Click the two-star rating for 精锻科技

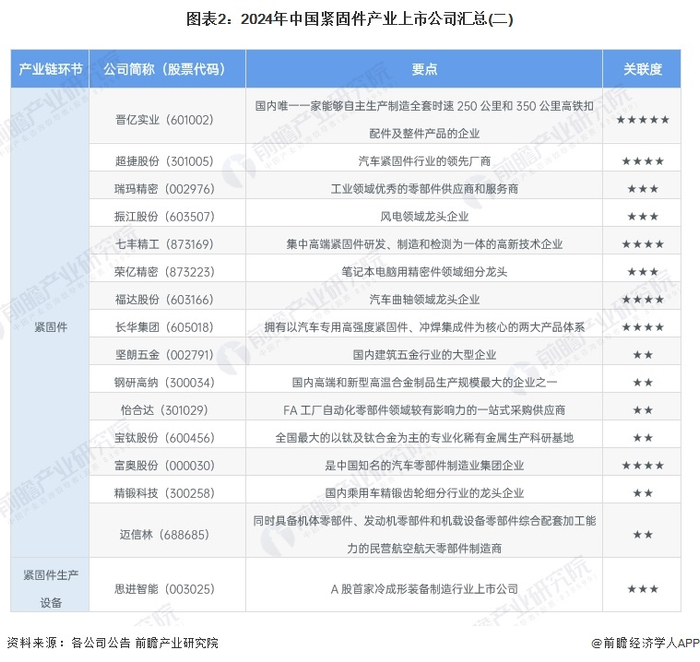[642, 493]
